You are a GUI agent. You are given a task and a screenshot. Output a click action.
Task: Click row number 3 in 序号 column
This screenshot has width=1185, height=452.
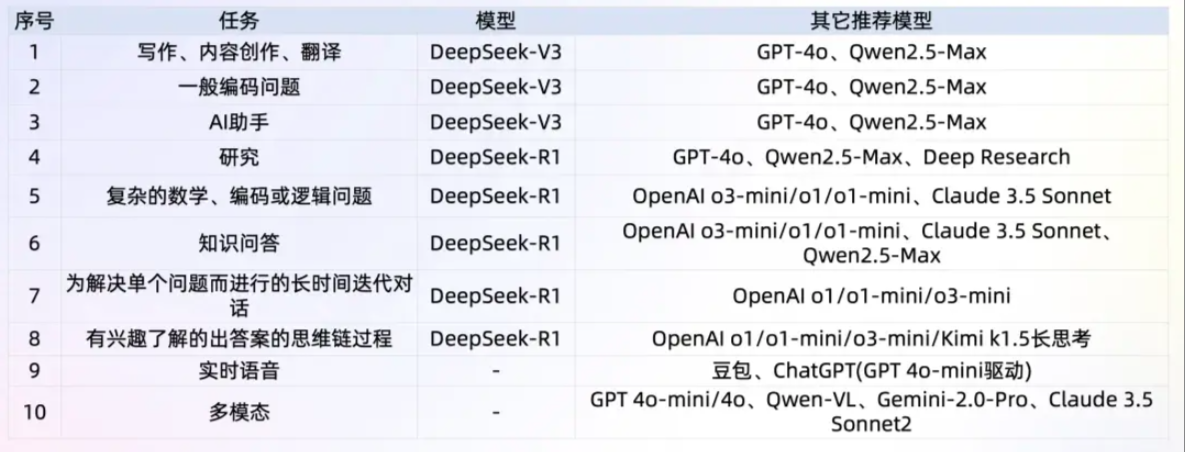point(34,122)
